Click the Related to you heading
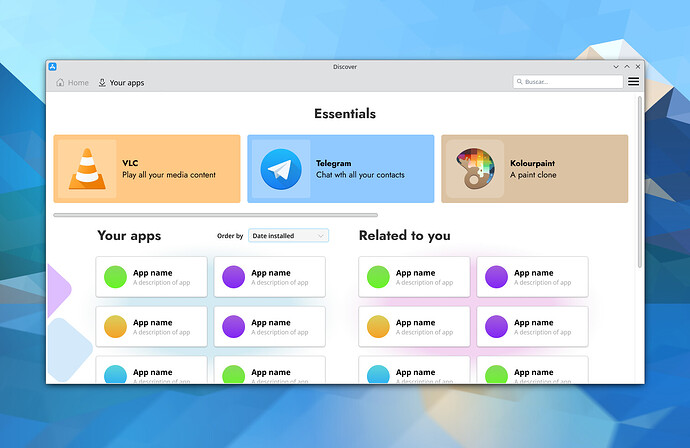The width and height of the screenshot is (690, 448). click(x=405, y=236)
